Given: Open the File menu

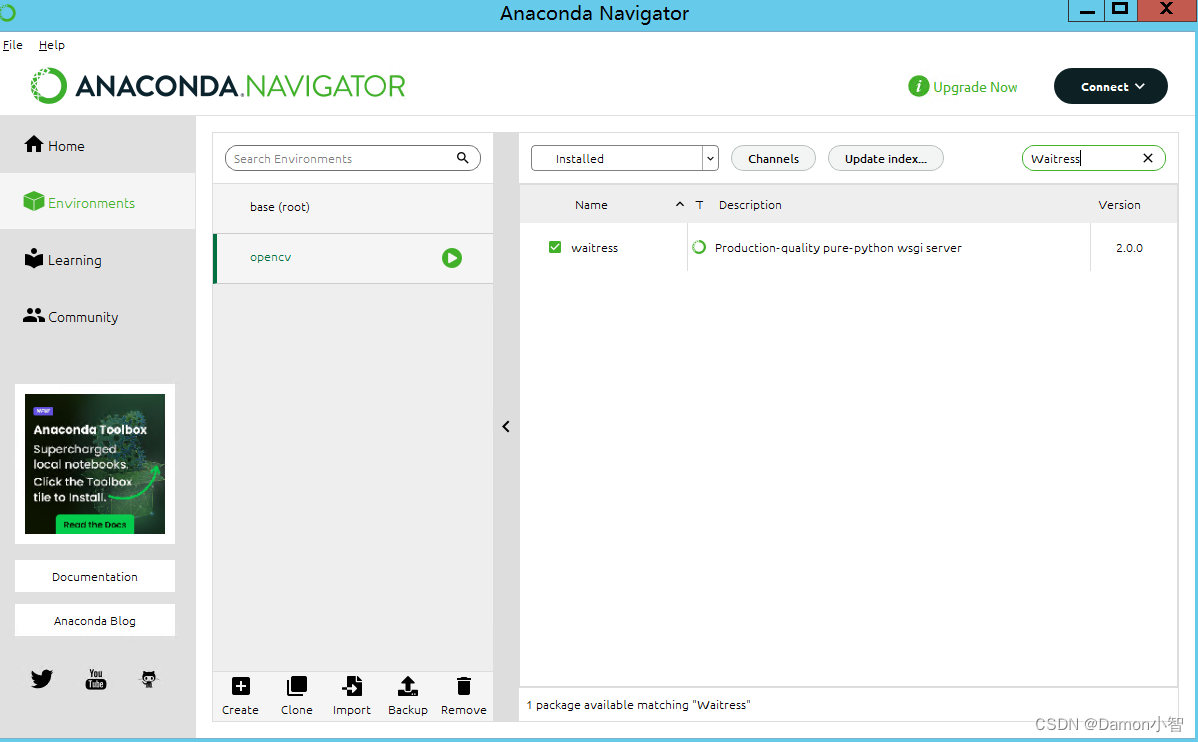Looking at the screenshot, I should tap(12, 45).
